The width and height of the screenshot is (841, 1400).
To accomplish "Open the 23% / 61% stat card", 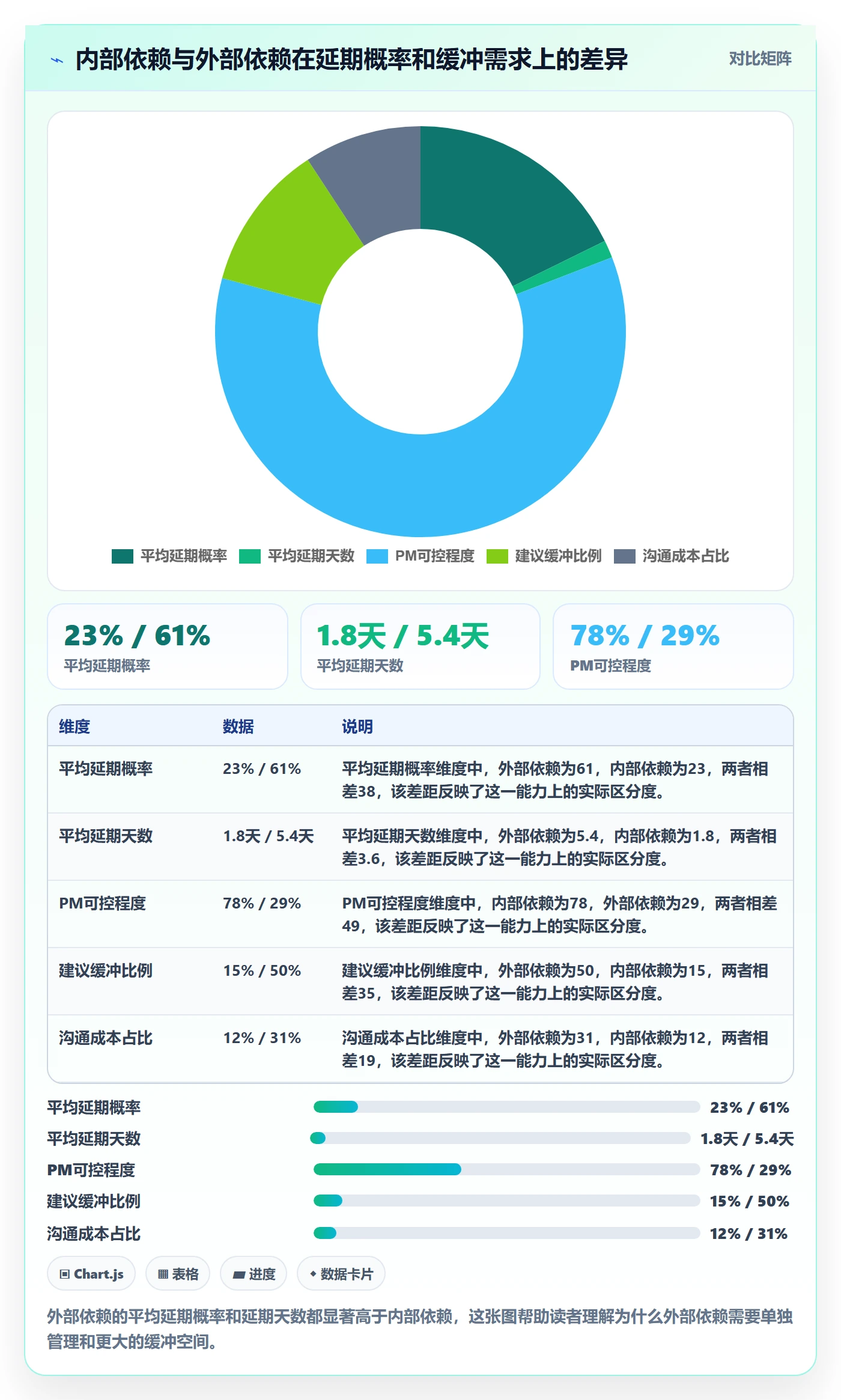I will pyautogui.click(x=168, y=647).
